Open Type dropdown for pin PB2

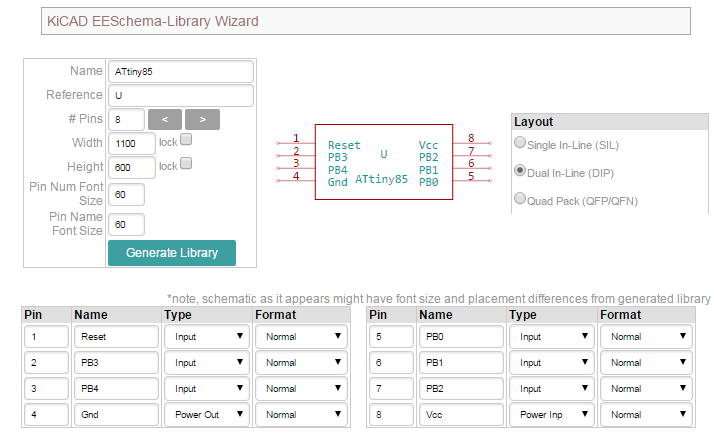[551, 389]
